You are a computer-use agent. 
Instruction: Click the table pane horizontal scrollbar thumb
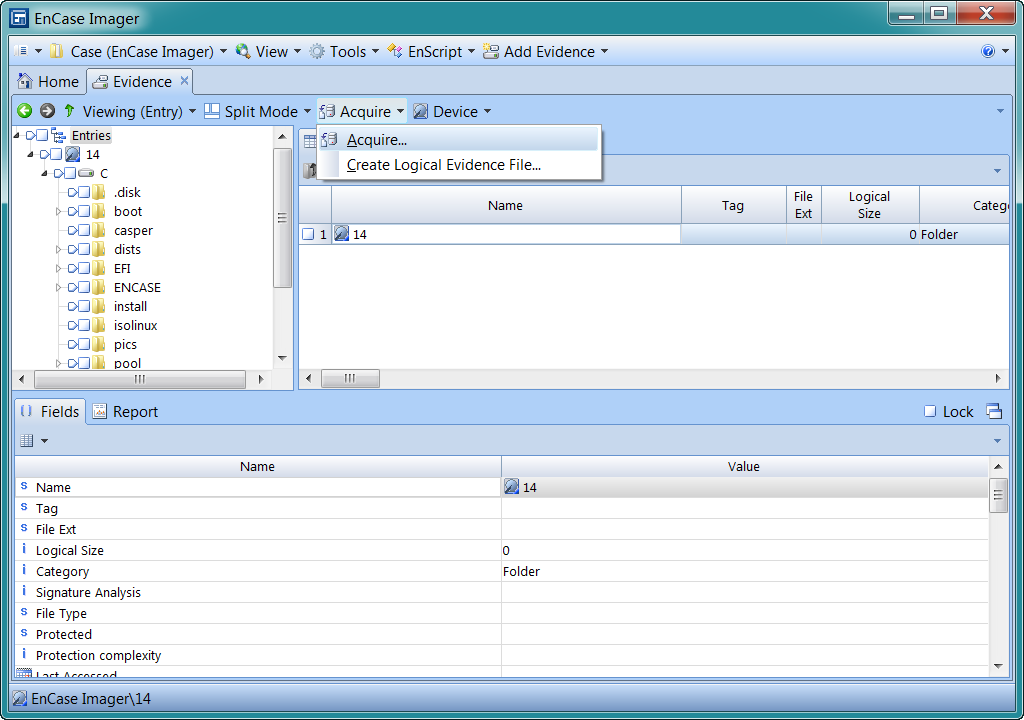tap(350, 378)
